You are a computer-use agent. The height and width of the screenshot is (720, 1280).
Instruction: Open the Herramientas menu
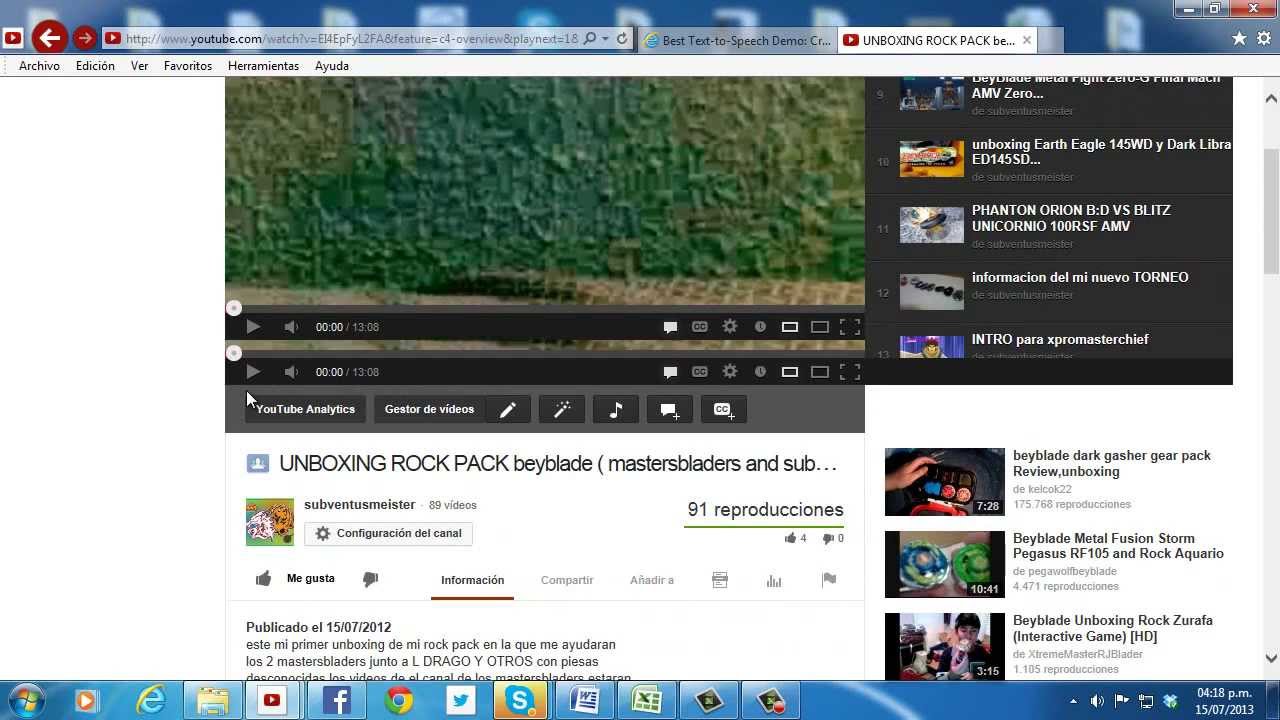click(263, 66)
